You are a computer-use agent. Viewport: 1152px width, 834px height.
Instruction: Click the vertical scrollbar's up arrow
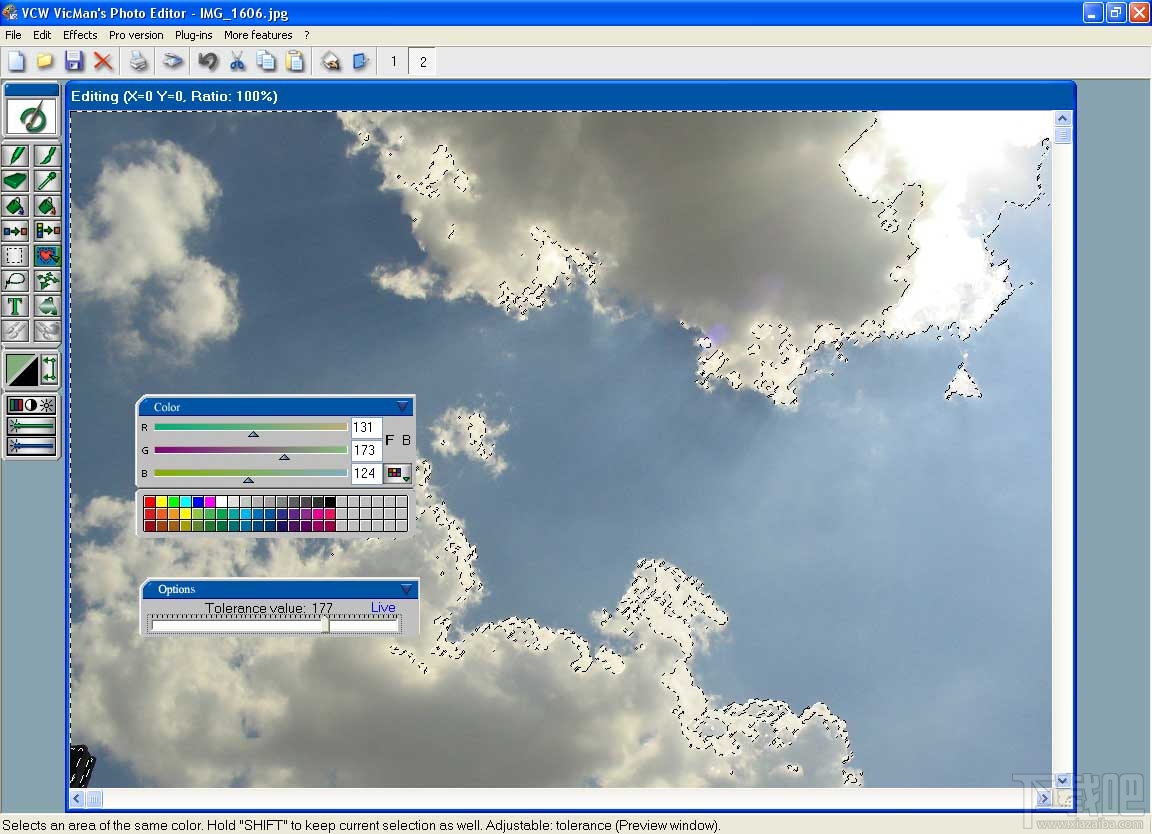[x=1063, y=118]
